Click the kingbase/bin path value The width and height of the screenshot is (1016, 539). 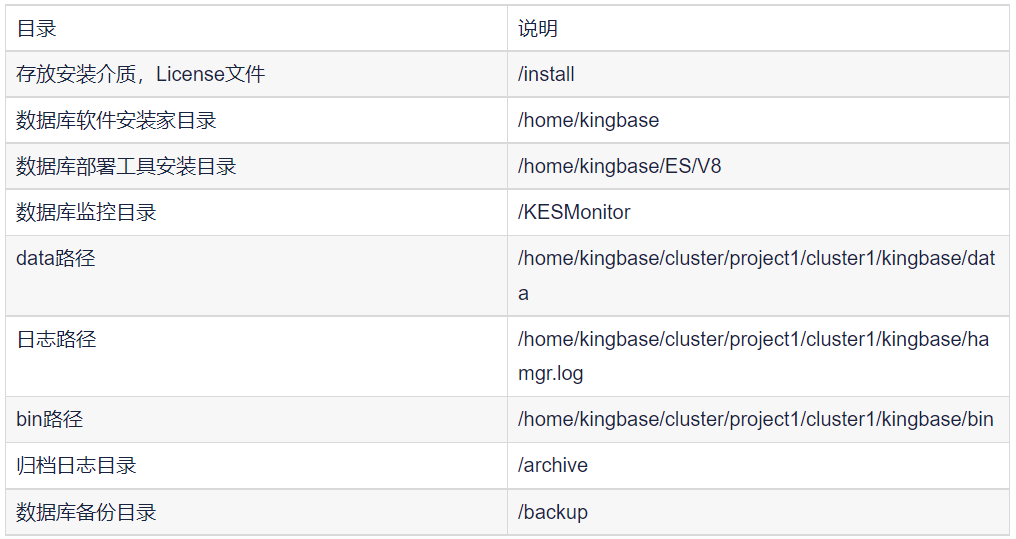[755, 420]
